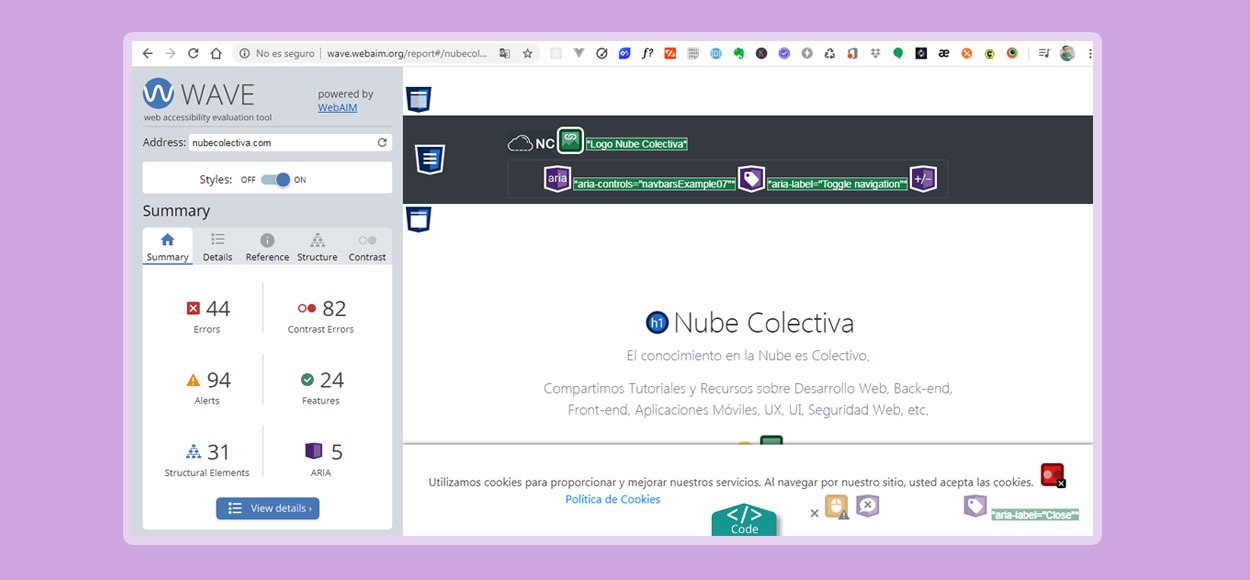Image resolution: width=1250 pixels, height=580 pixels.
Task: Click the NC cloud logo in navbar
Action: coord(531,143)
